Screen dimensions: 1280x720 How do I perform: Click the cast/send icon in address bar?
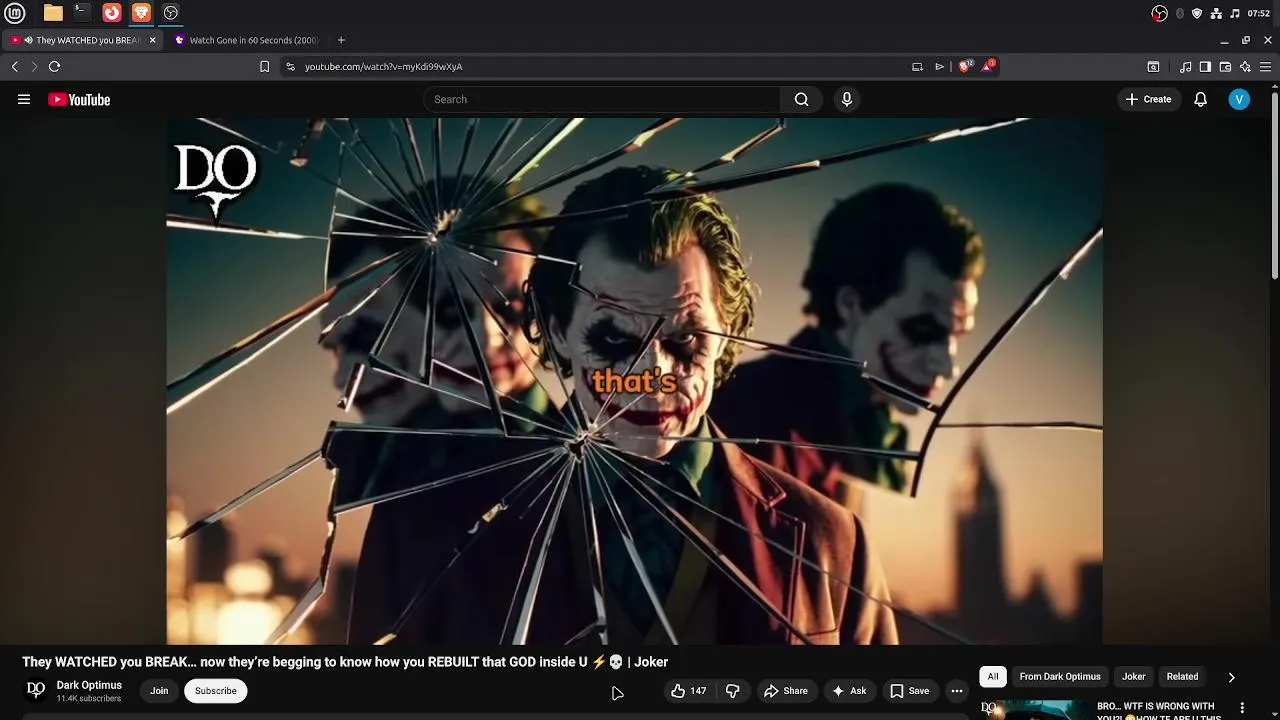tap(939, 66)
